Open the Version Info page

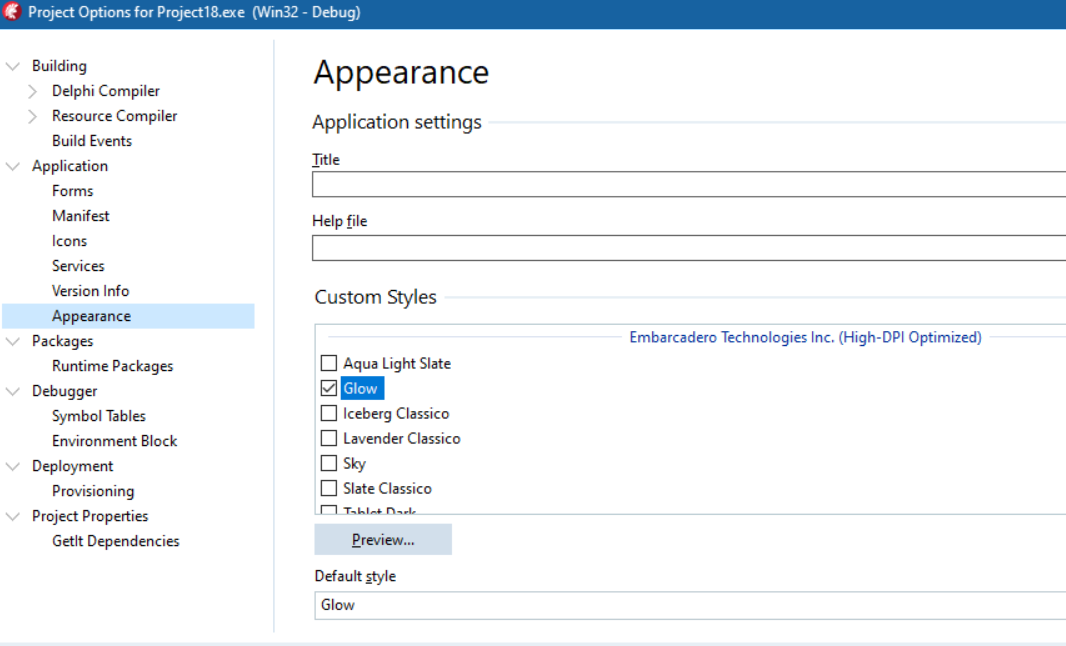pyautogui.click(x=90, y=291)
